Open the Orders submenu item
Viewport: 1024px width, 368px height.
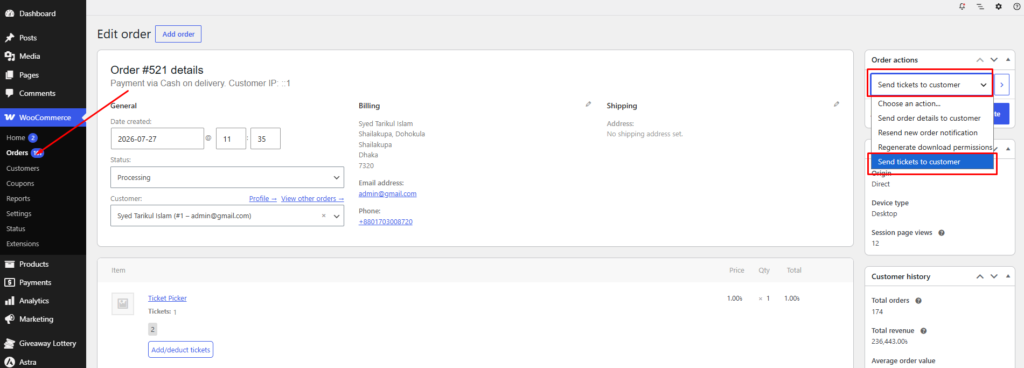tap(17, 153)
